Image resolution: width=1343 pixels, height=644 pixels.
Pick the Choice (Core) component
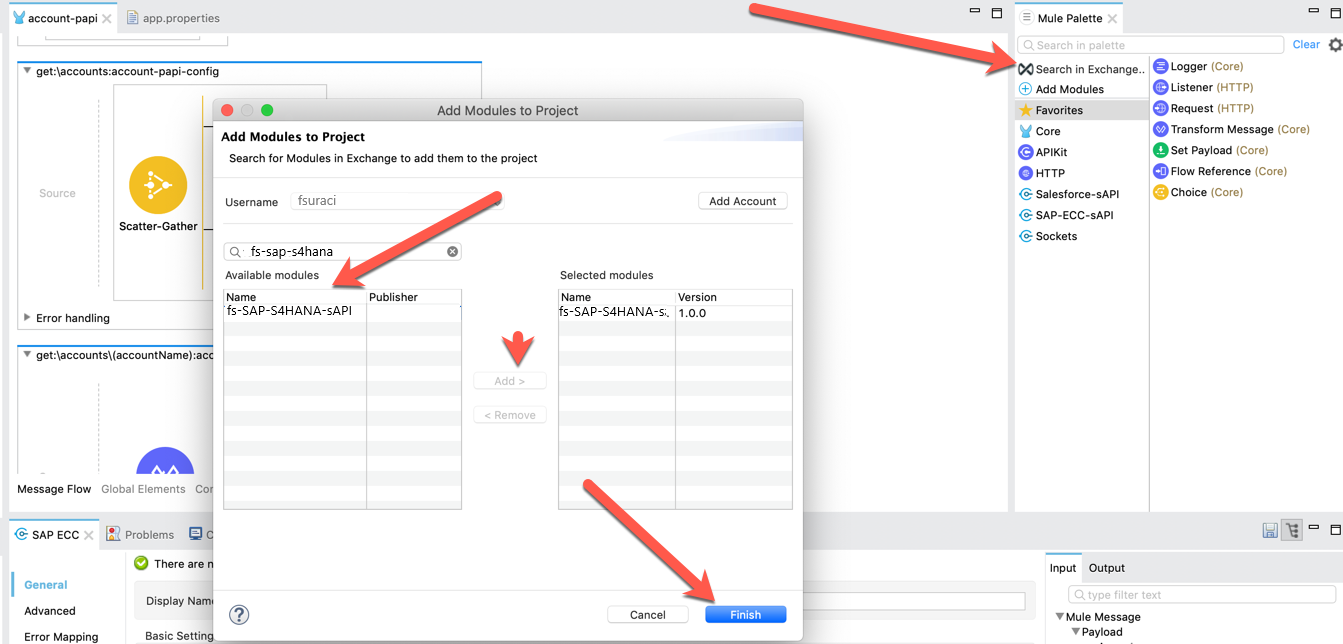(1198, 192)
